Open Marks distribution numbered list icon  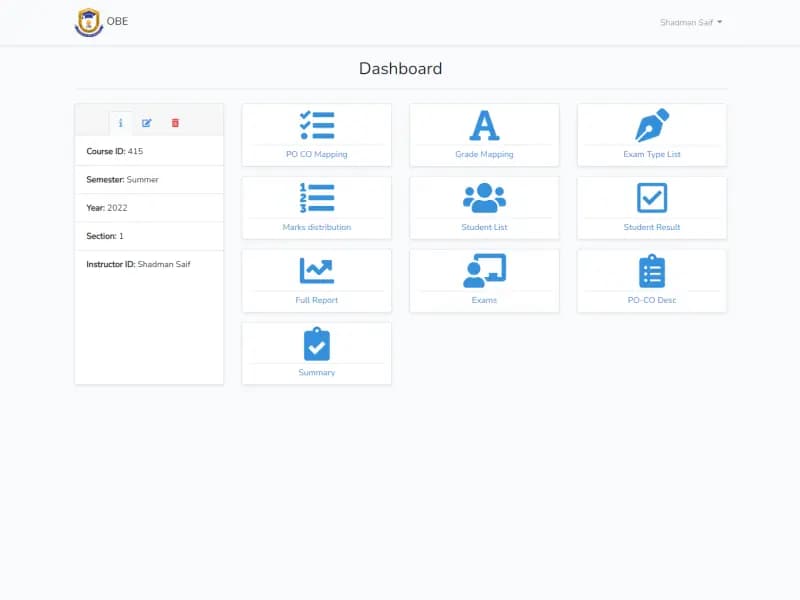316,198
